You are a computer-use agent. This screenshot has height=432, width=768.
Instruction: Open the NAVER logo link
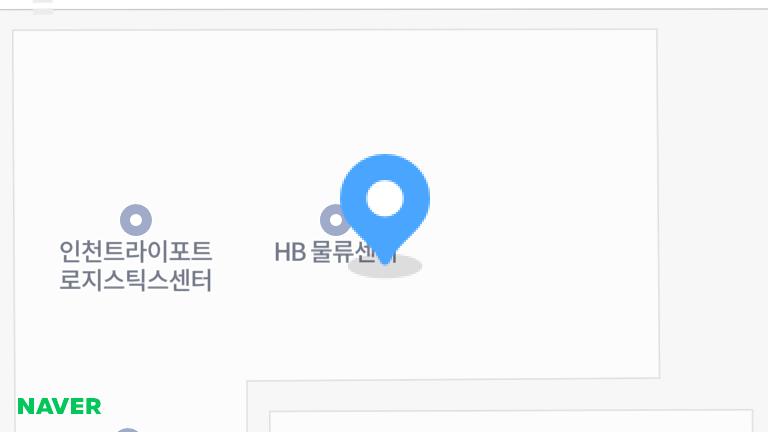(x=59, y=406)
